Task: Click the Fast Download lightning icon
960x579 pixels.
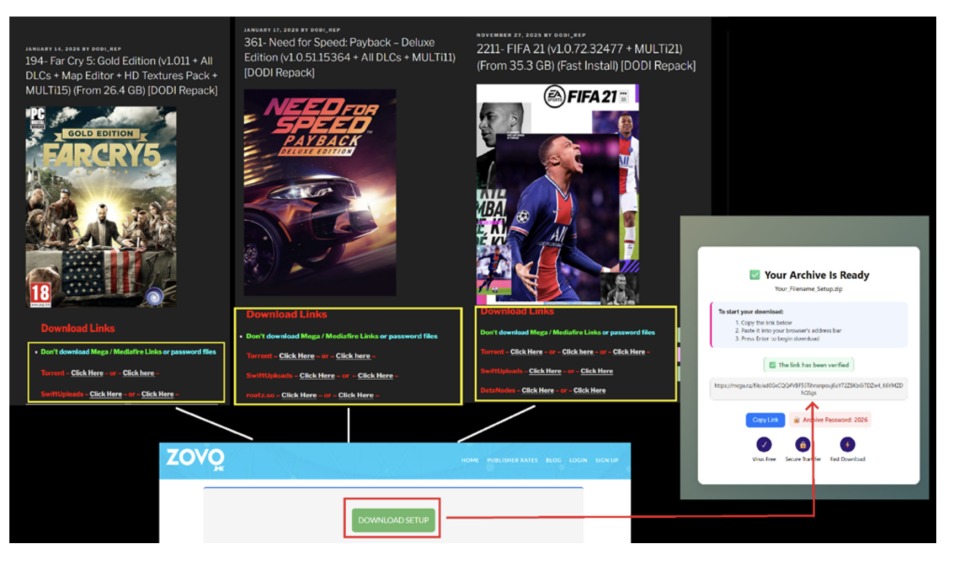Action: point(847,444)
